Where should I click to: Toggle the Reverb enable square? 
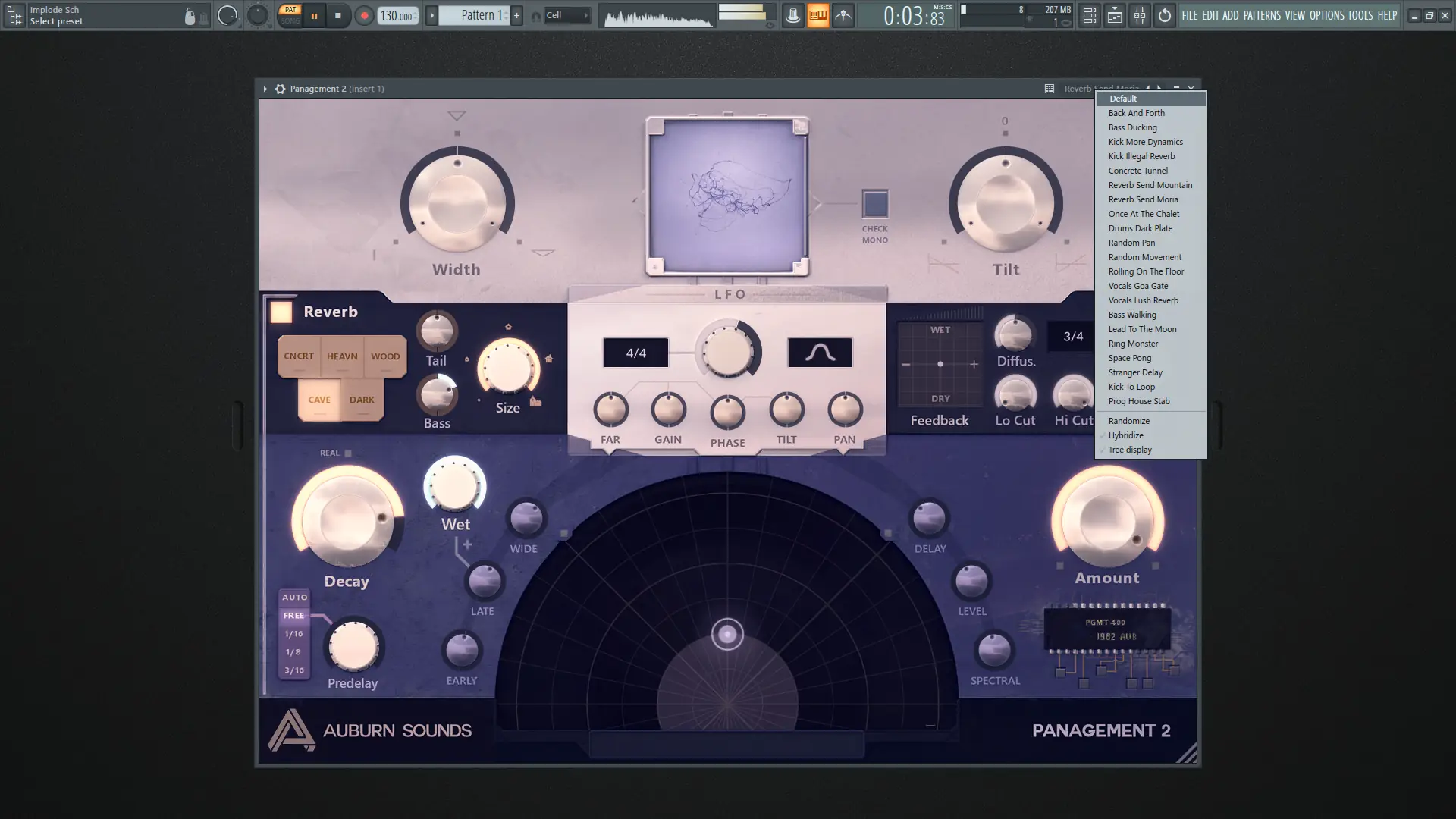(281, 312)
